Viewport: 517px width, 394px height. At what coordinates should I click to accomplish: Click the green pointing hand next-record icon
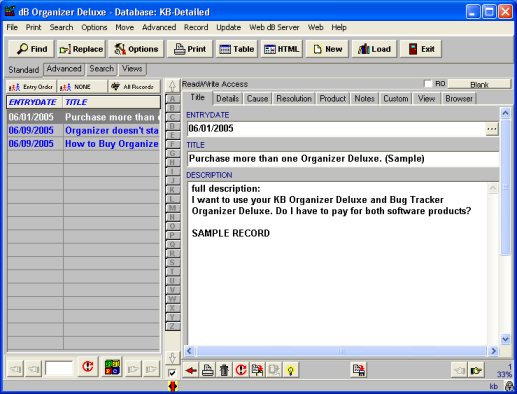click(476, 370)
